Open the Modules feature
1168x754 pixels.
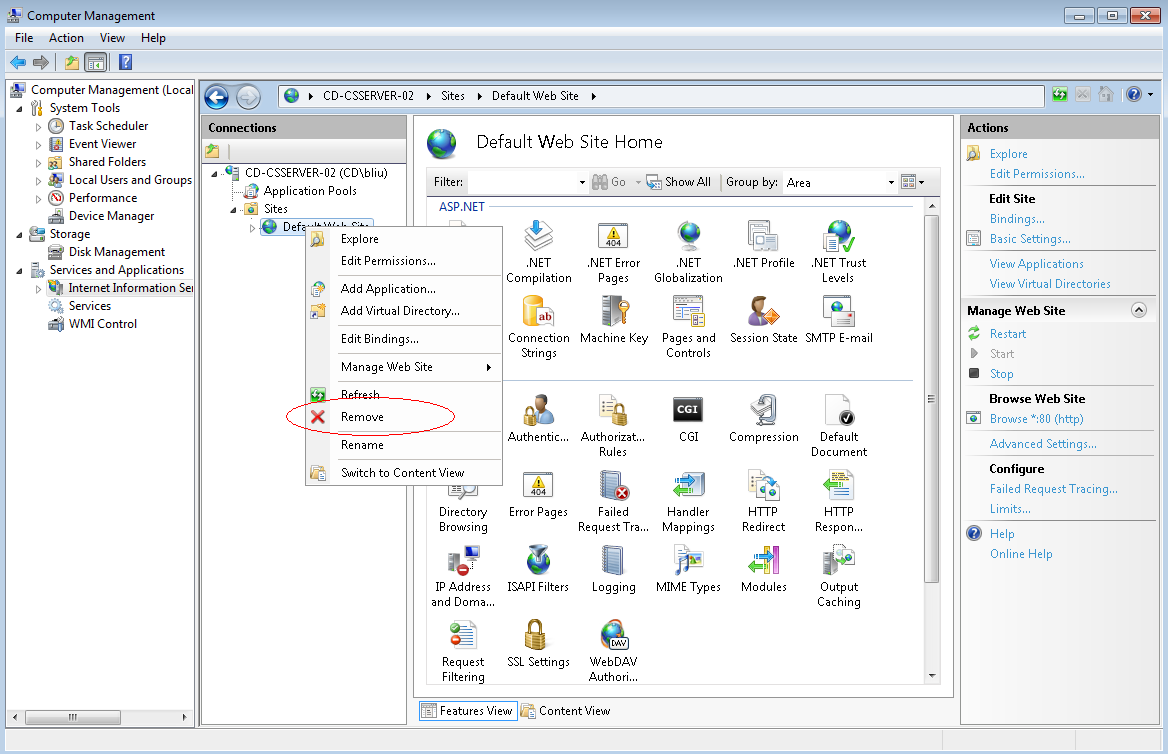point(764,569)
